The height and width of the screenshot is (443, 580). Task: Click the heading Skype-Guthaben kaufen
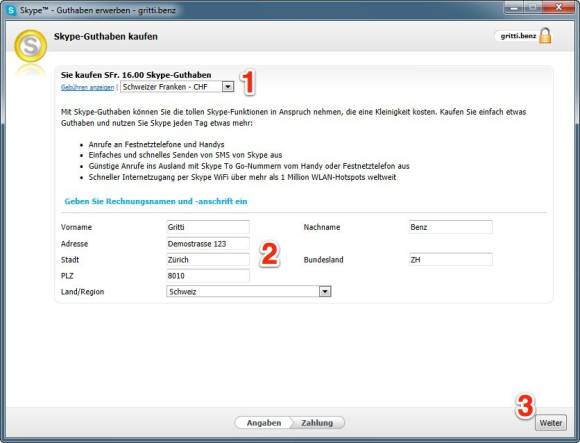(x=106, y=36)
